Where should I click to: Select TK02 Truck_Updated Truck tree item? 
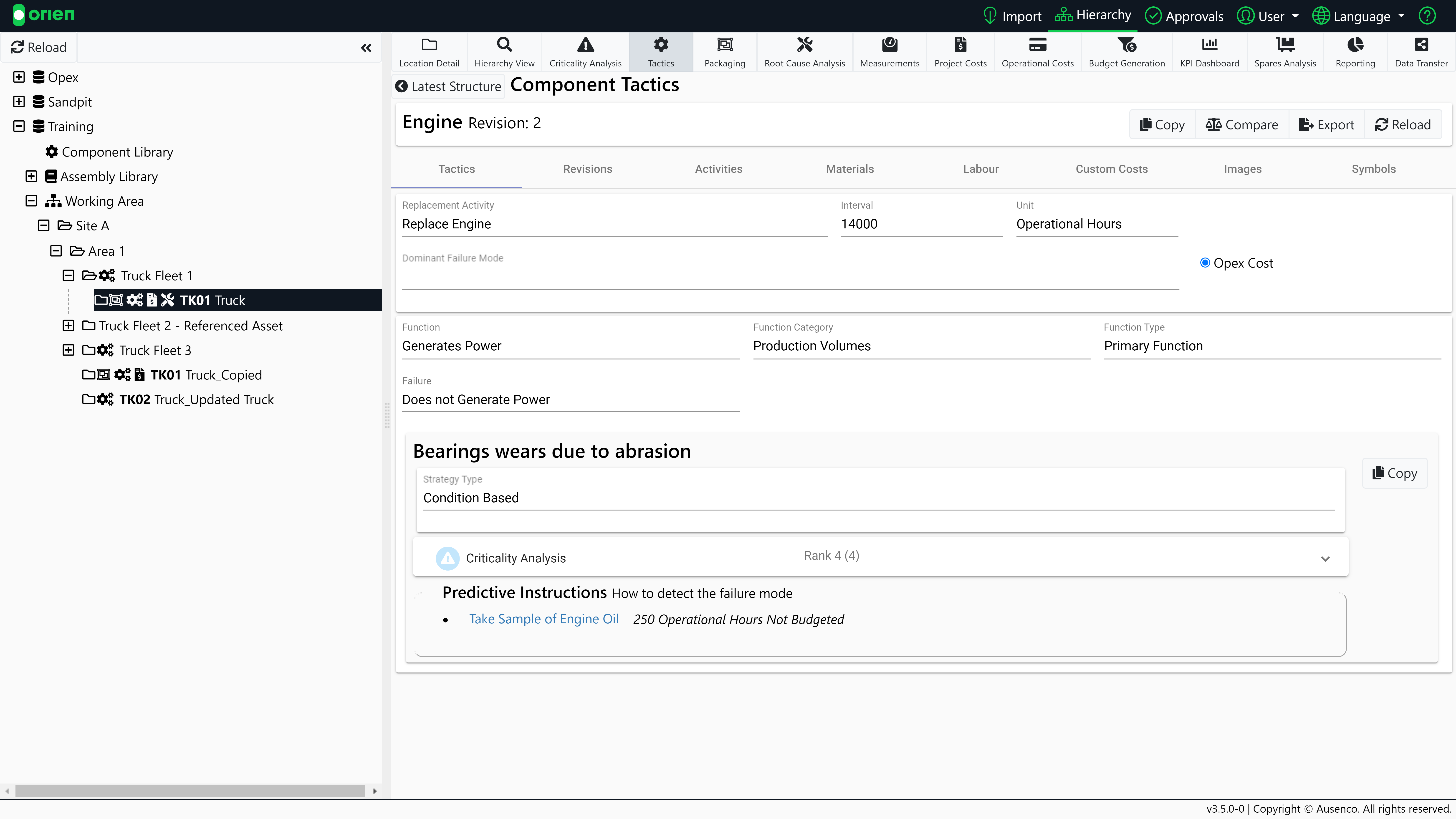tap(178, 400)
